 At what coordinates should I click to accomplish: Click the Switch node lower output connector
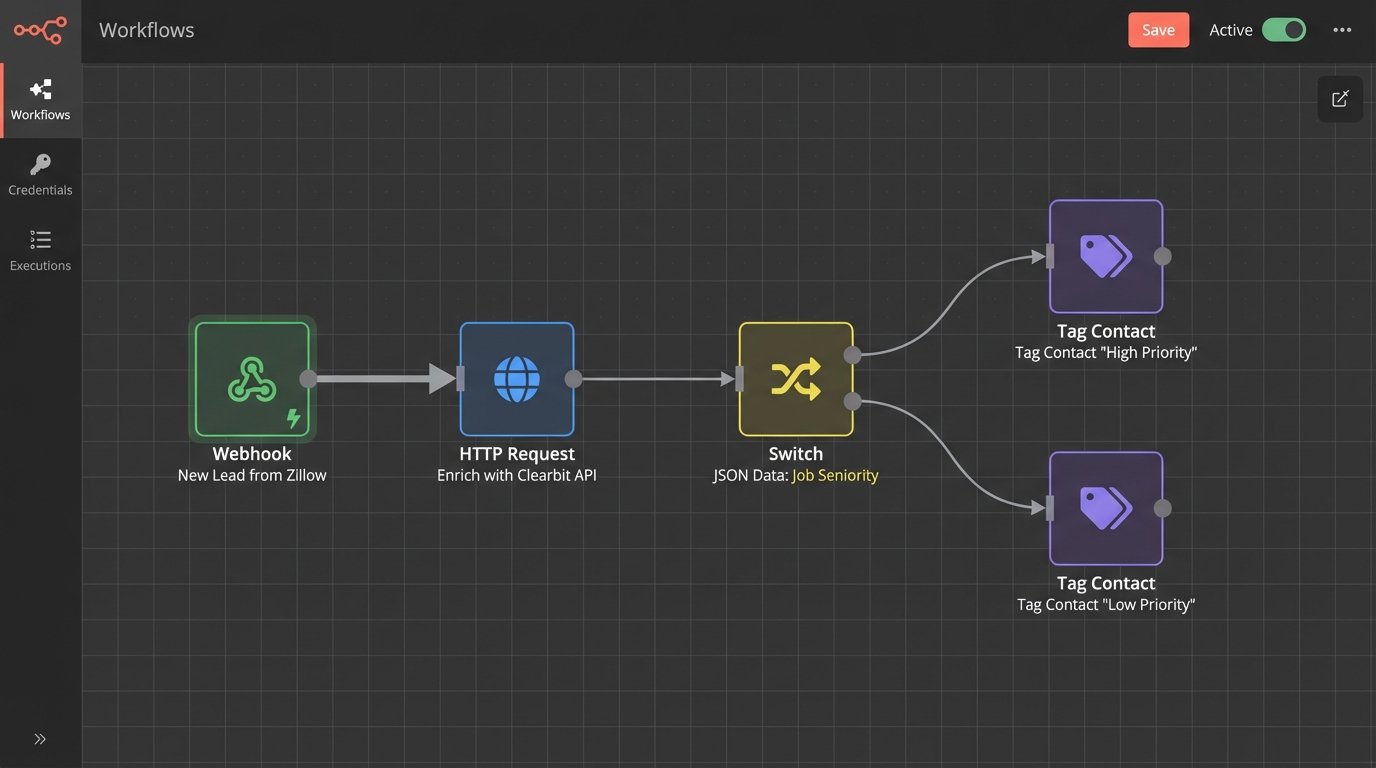tap(852, 402)
